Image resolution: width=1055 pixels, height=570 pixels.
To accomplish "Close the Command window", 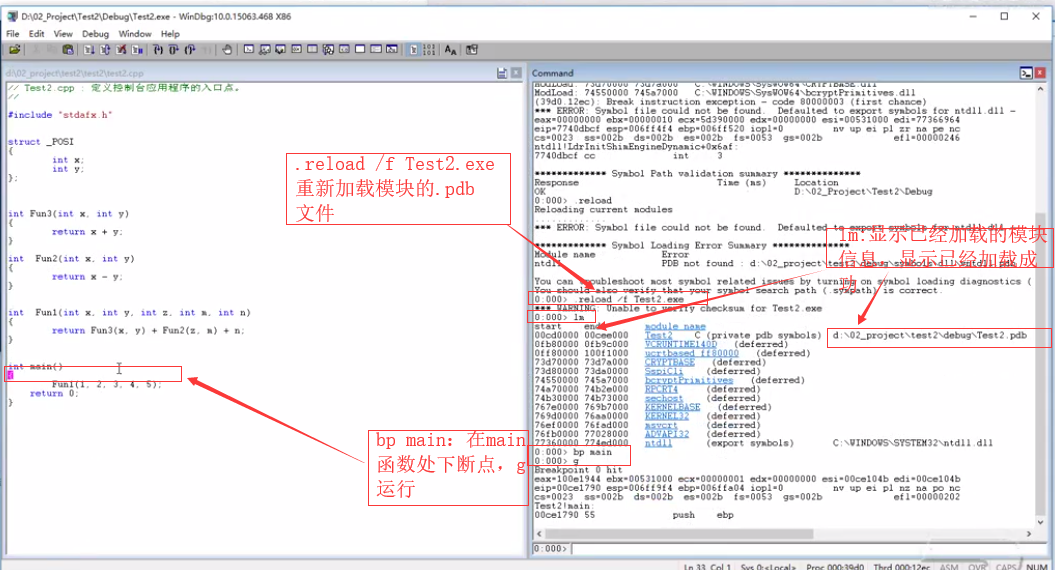I will click(x=1040, y=73).
